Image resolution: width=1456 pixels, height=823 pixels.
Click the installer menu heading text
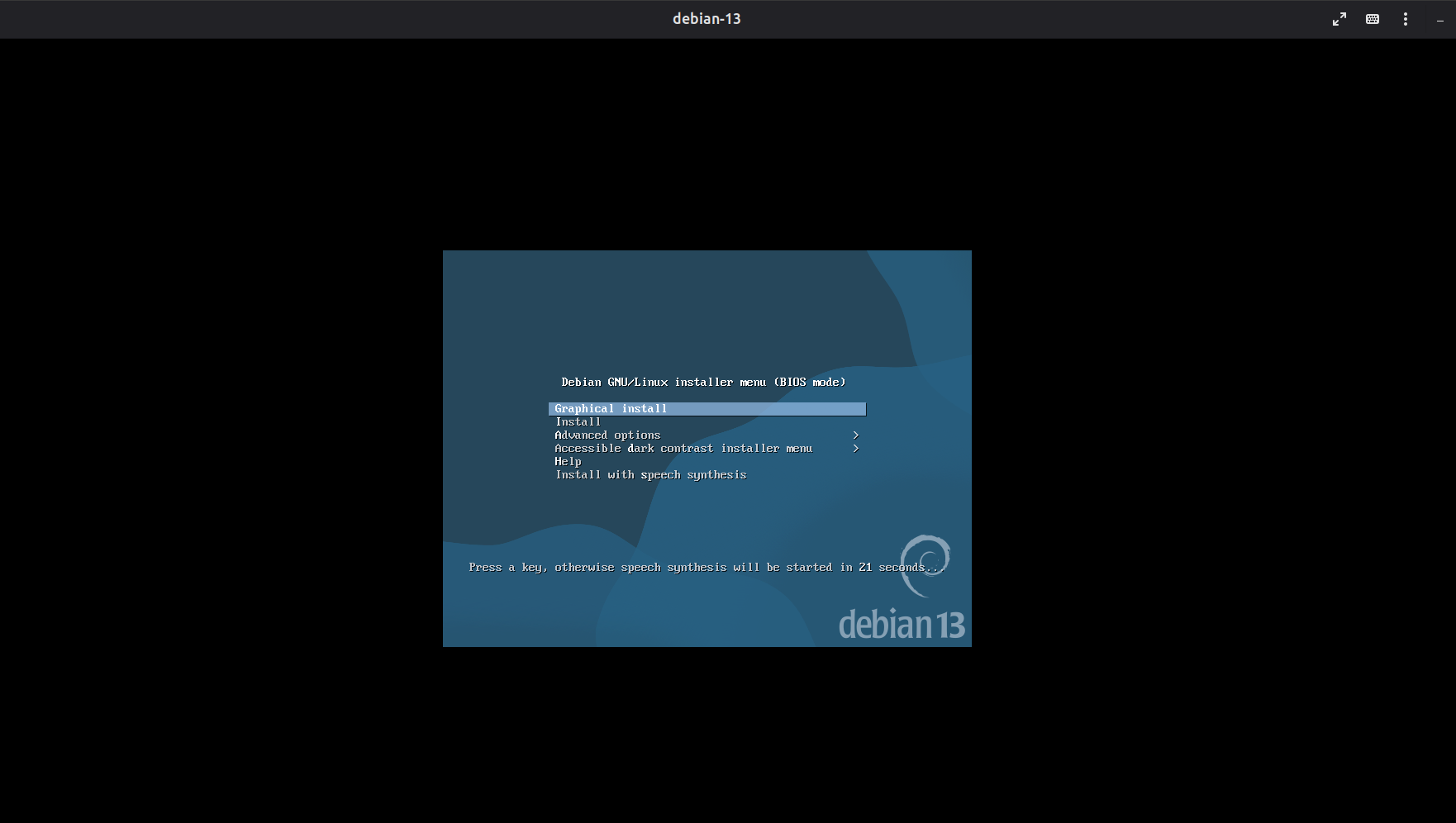[703, 383]
